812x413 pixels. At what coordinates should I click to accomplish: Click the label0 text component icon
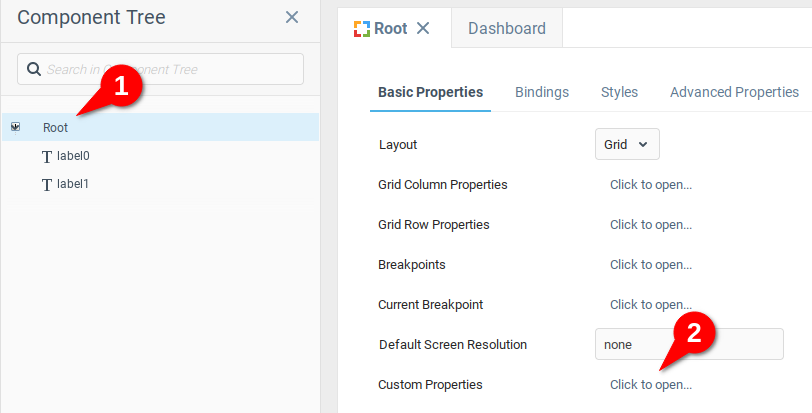[x=46, y=156]
